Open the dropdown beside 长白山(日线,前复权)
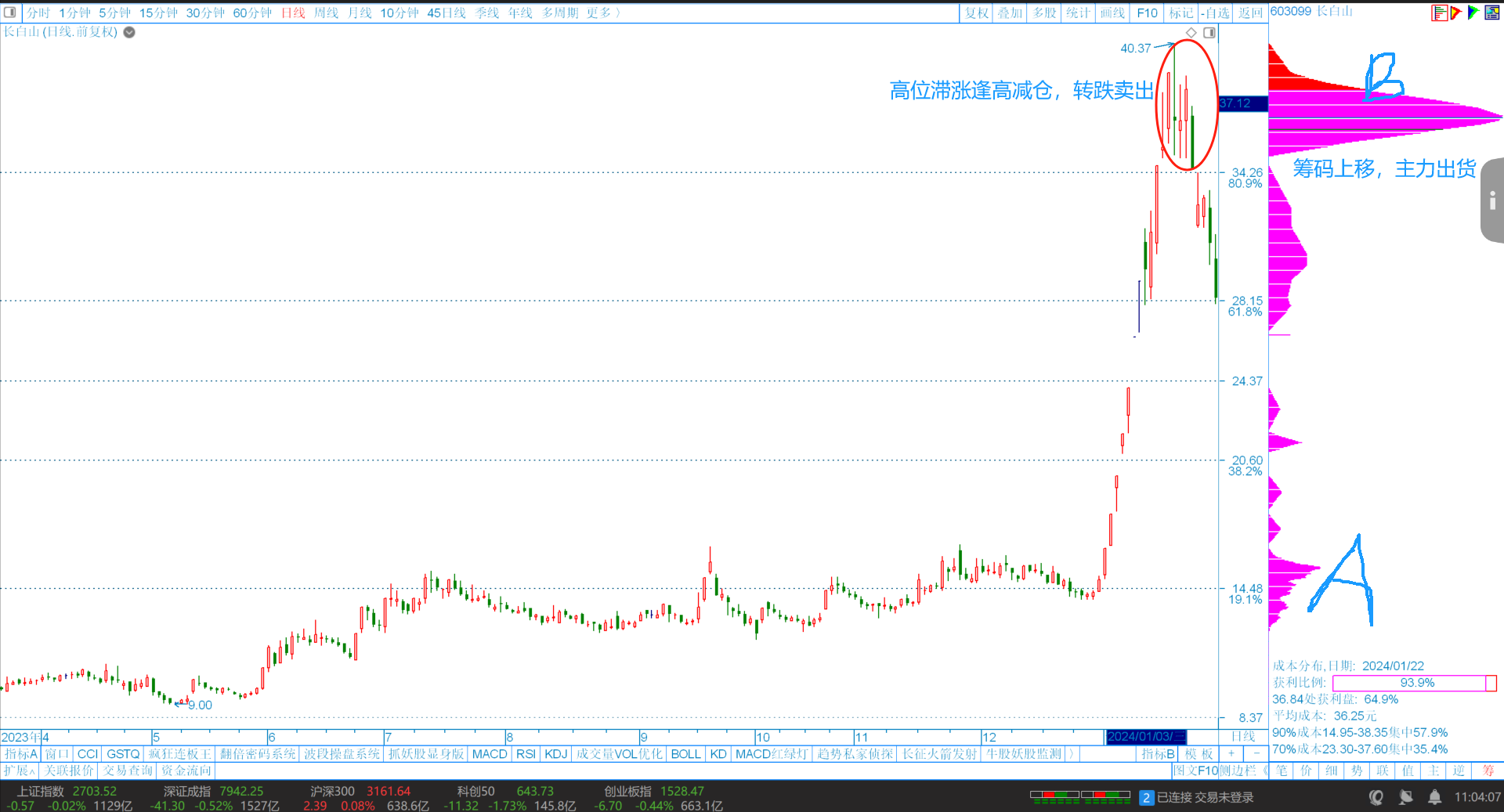 [129, 32]
